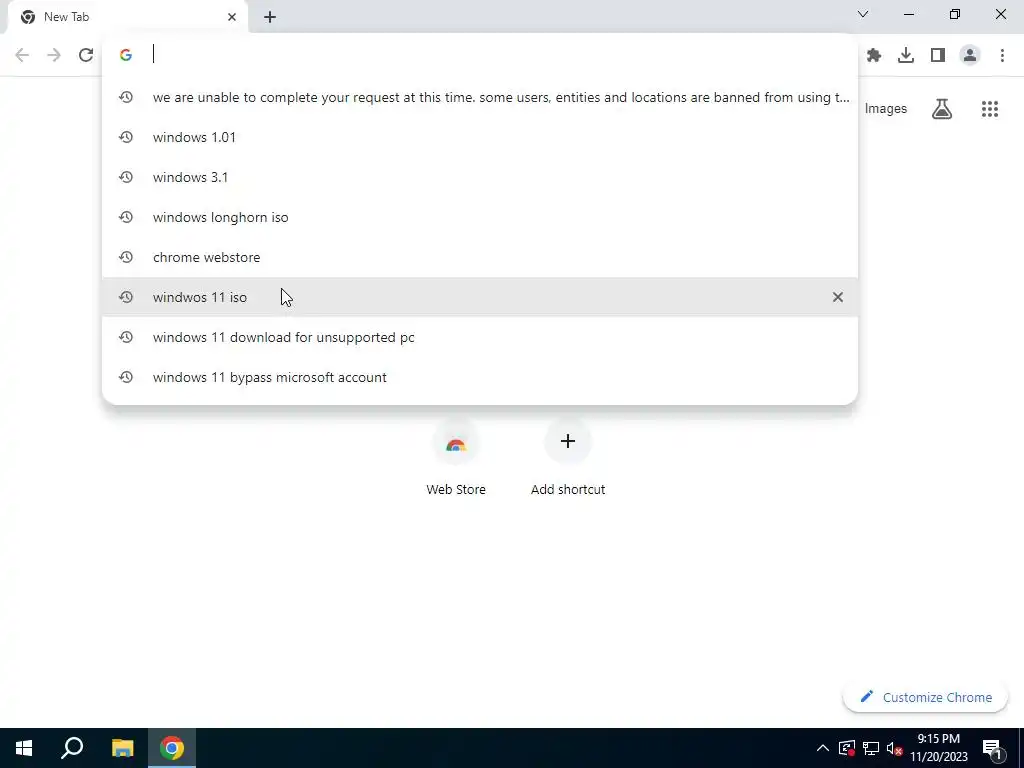The image size is (1024, 768).
Task: Click the Chrome taskbar icon
Action: (172, 748)
